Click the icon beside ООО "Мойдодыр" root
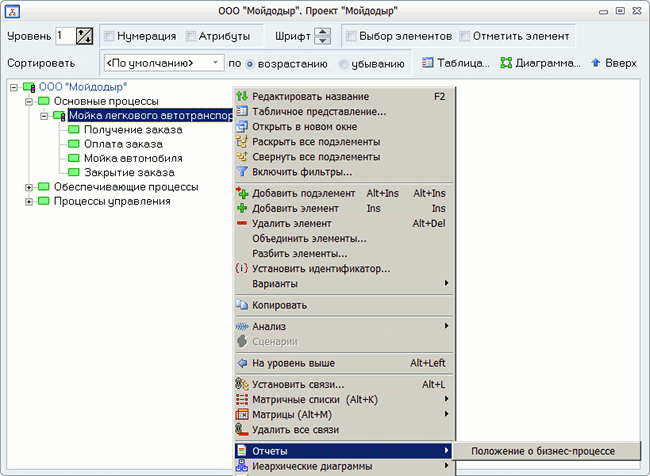 (x=29, y=87)
